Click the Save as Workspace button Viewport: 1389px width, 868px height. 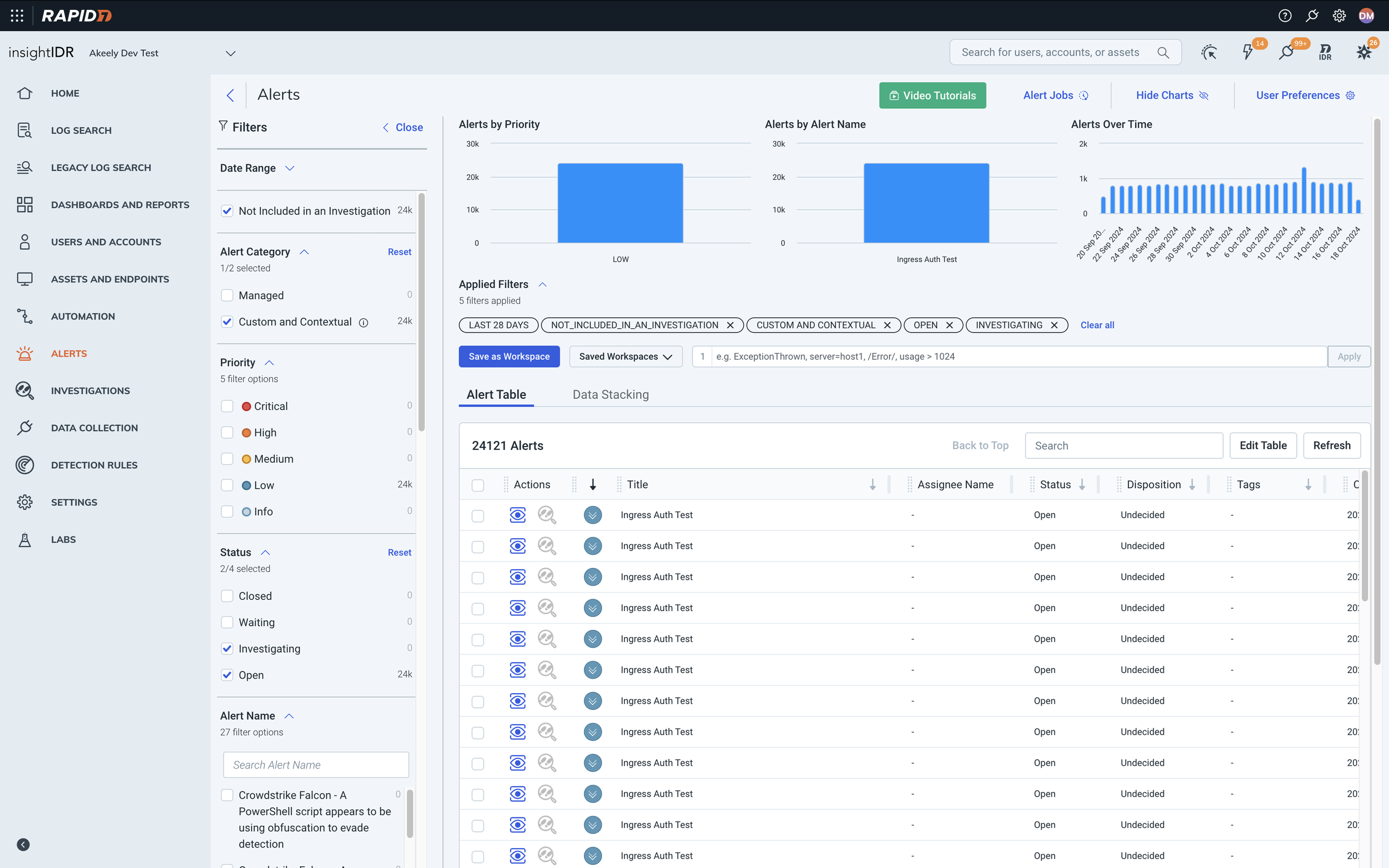[509, 357]
